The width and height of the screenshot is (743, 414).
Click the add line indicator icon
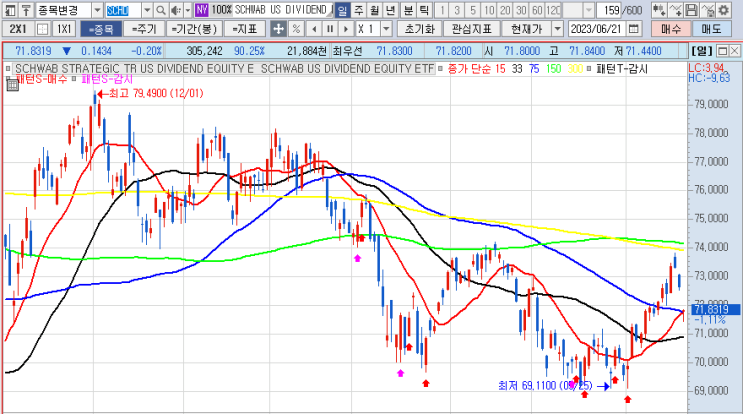(675, 10)
